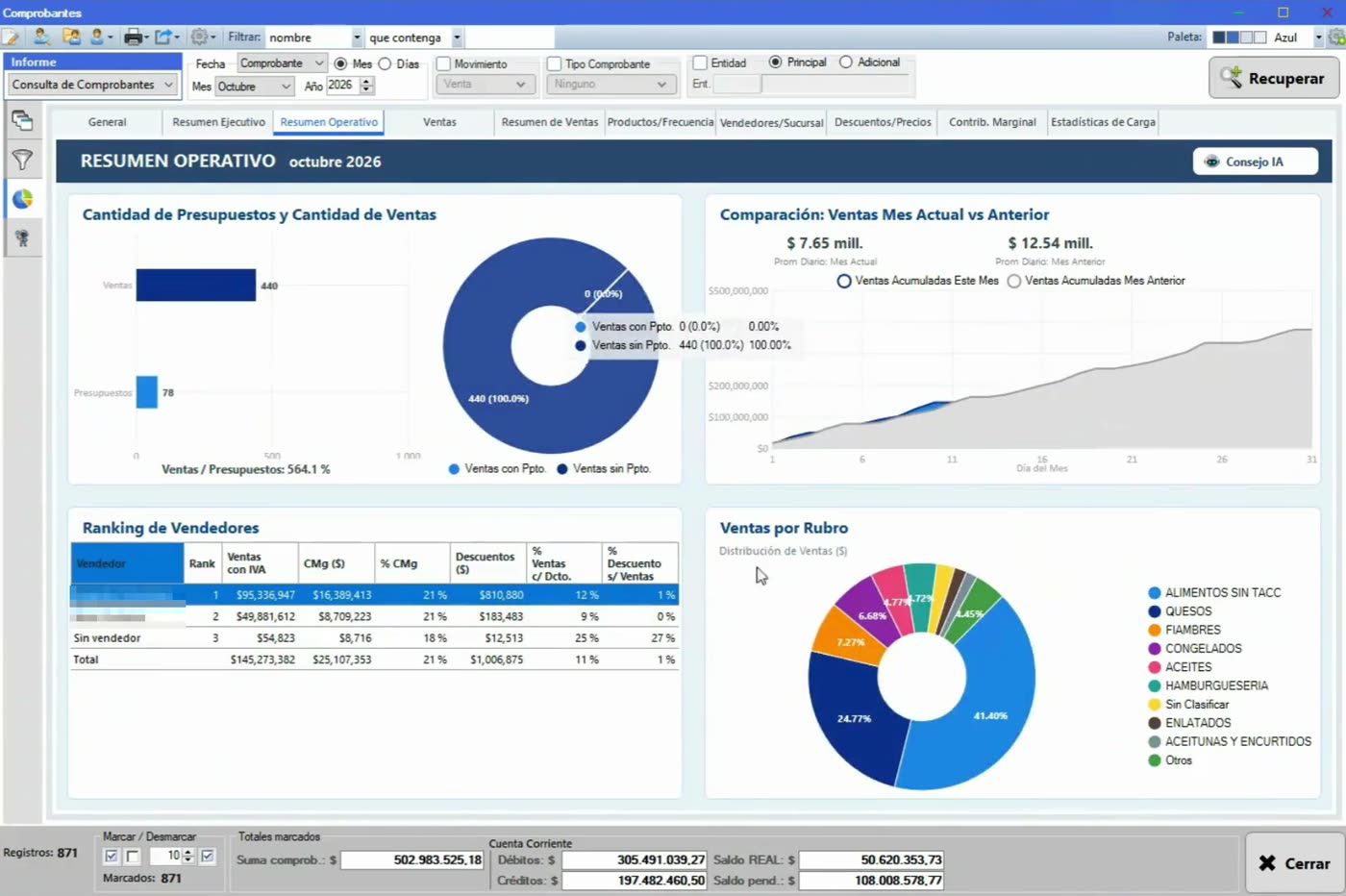
Task: Click the Vendedor column header in ranking table
Action: [127, 563]
